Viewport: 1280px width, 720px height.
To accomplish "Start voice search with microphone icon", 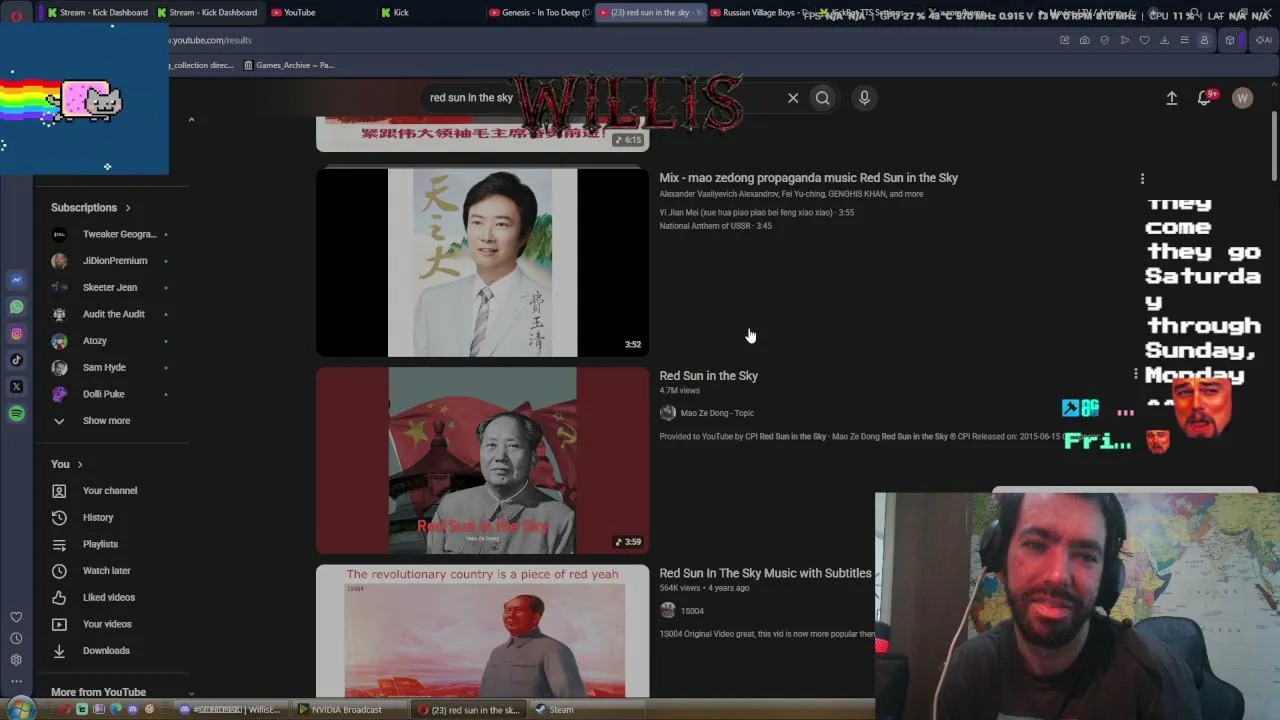I will (x=864, y=98).
